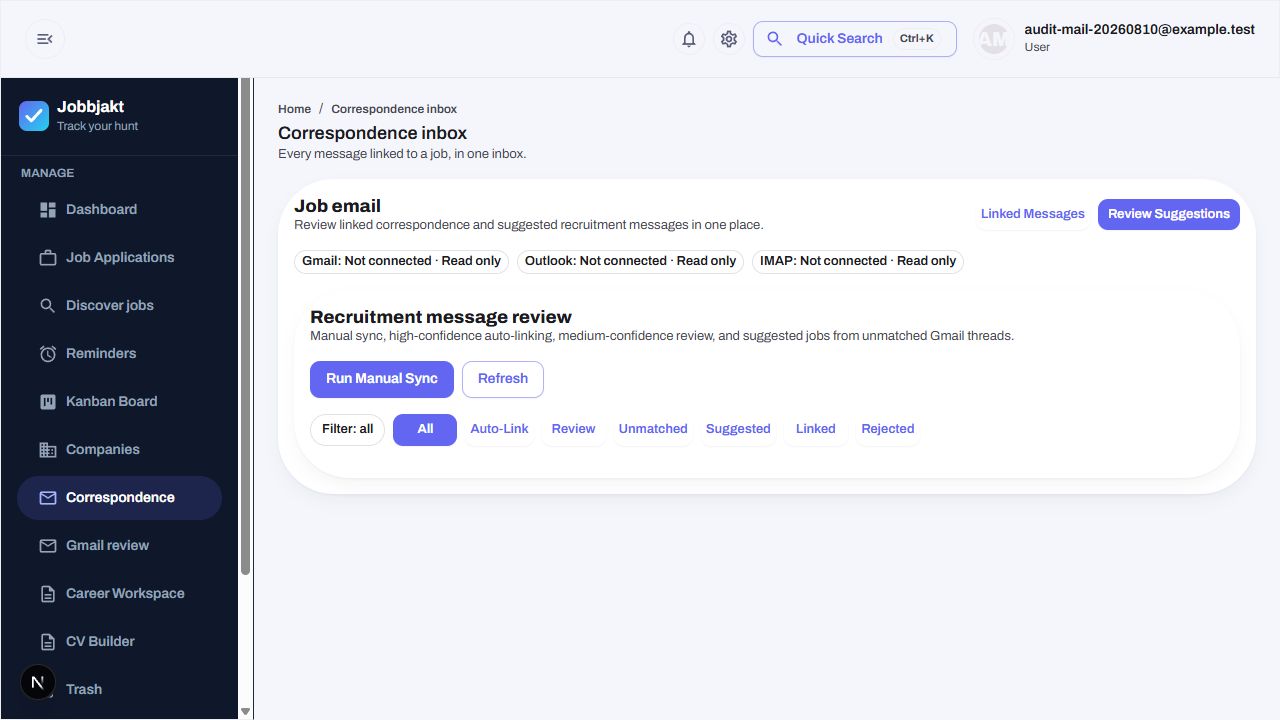
Task: Click the Companies building icon
Action: [48, 450]
